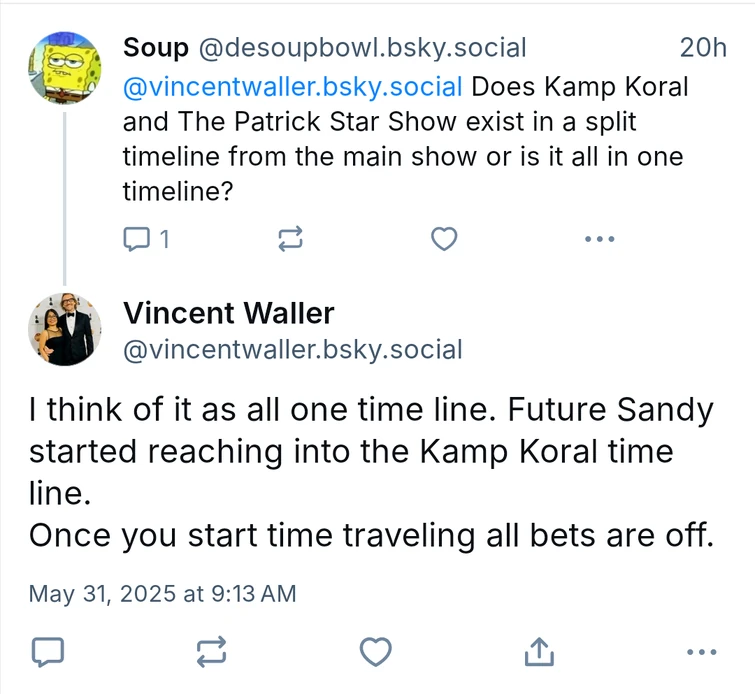Open the 20h timestamp link
This screenshot has width=755, height=694.
point(703,47)
